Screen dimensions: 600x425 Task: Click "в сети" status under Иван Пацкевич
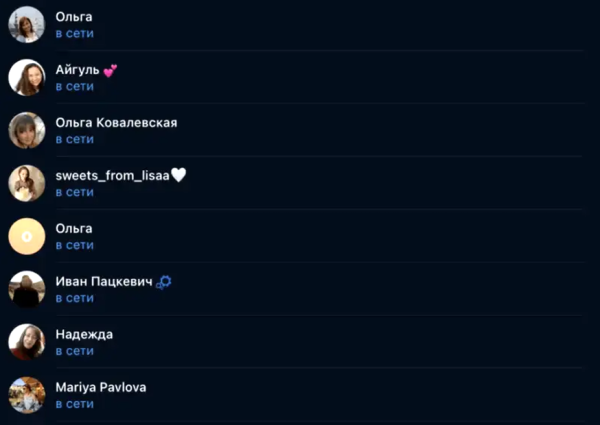pos(74,298)
